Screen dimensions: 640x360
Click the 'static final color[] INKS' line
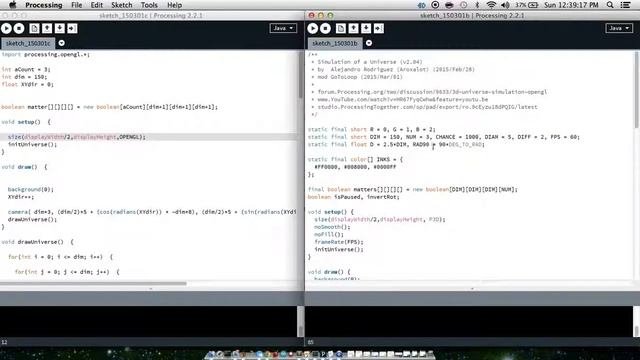coord(356,159)
